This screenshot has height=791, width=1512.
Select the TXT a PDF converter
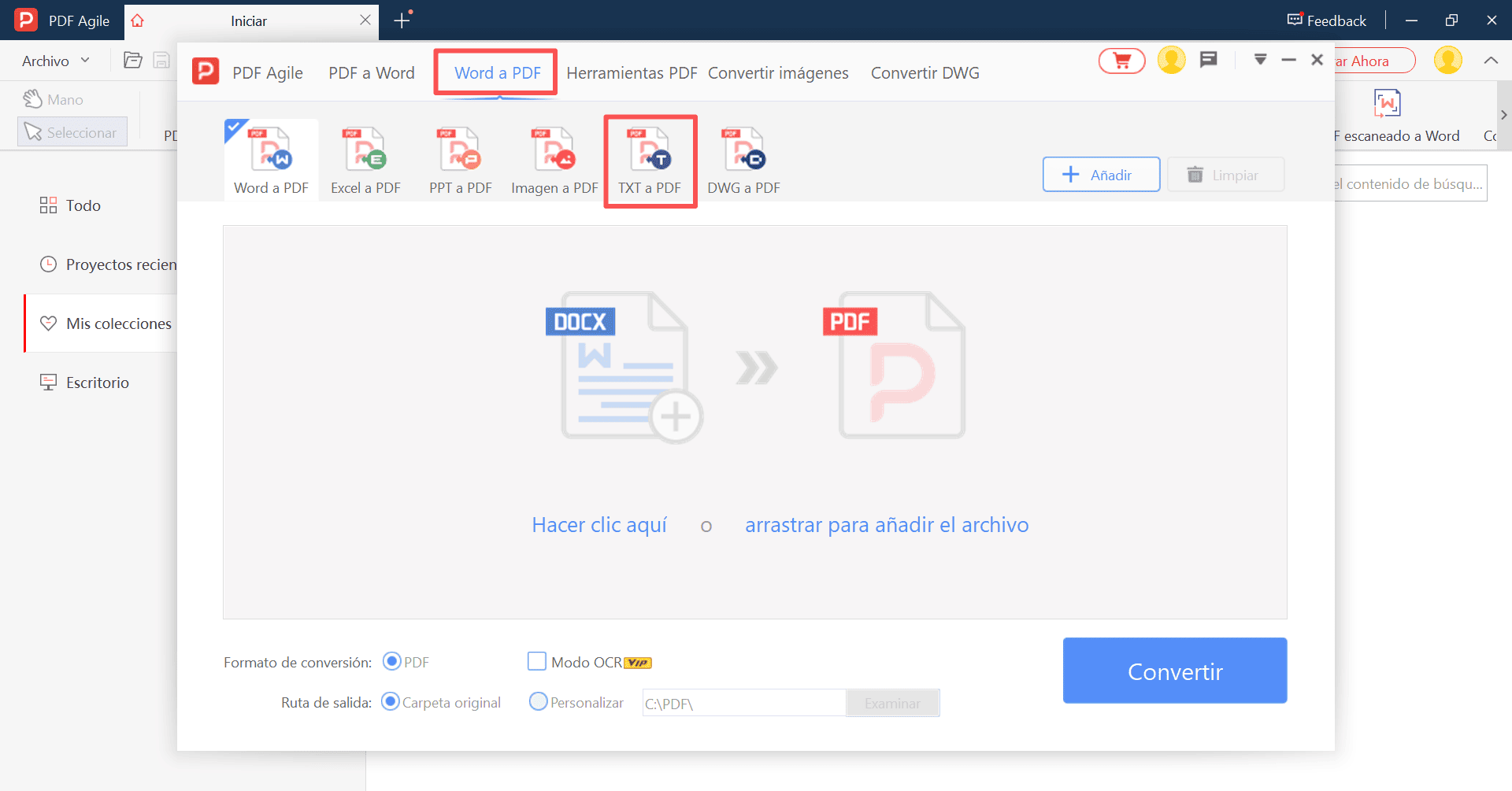click(650, 159)
